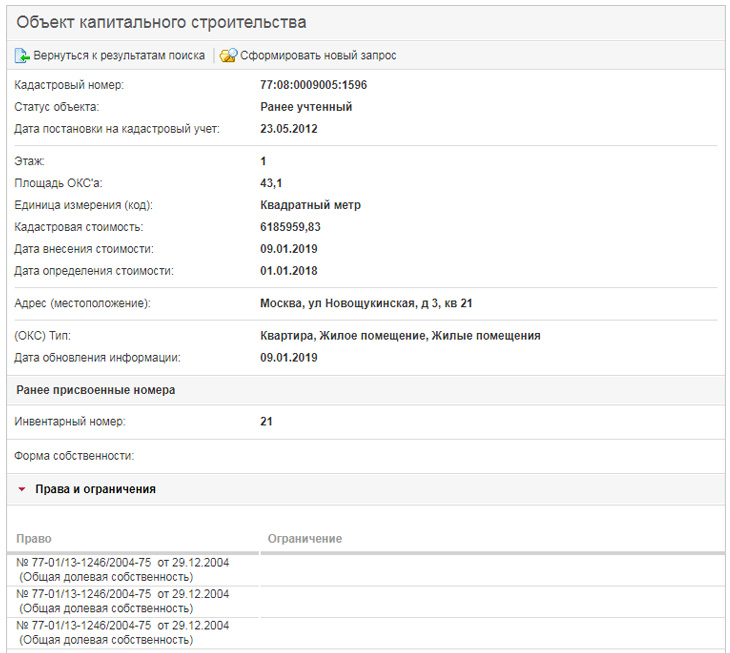Click the new query magnifier icon

pos(228,55)
